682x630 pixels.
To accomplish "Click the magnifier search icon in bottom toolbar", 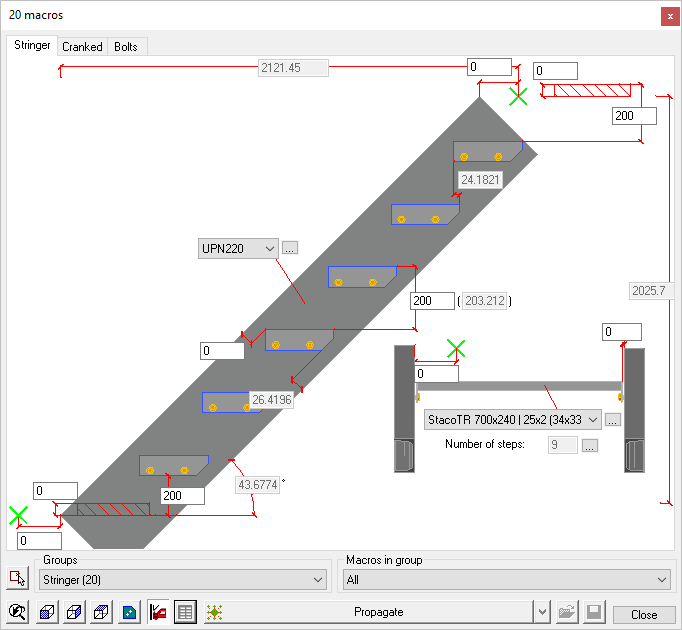I will tap(17, 612).
